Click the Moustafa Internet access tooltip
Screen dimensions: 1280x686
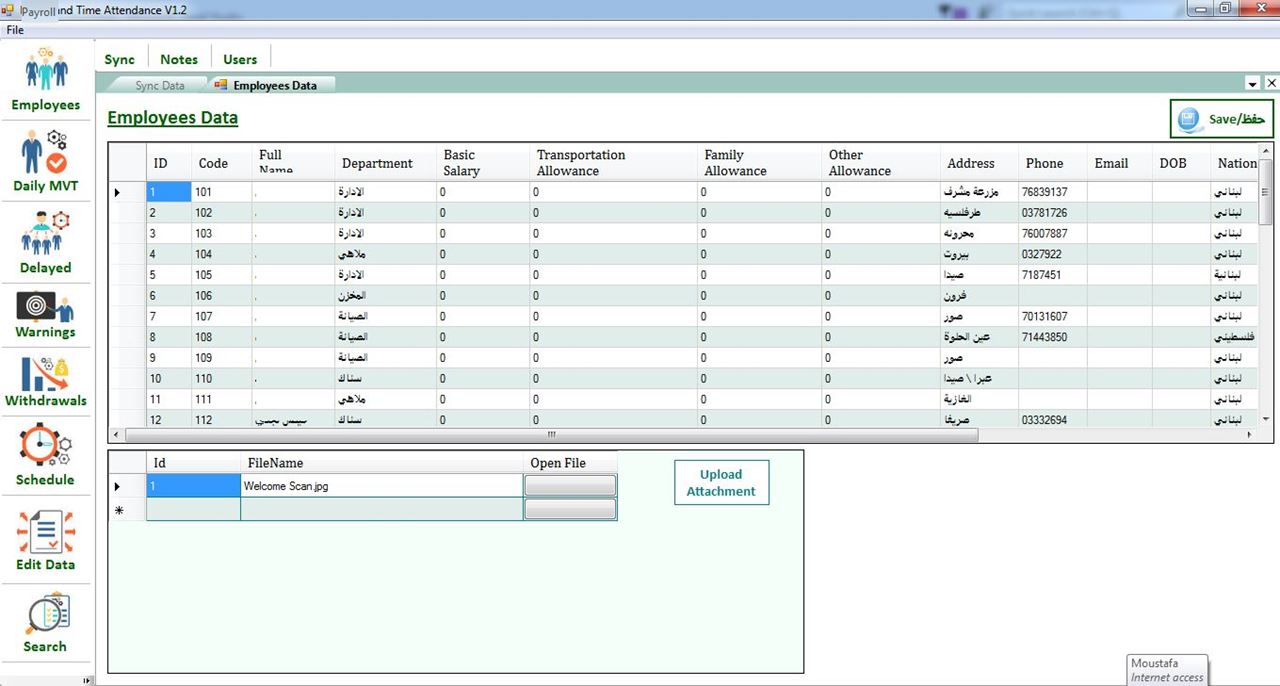pos(1167,670)
